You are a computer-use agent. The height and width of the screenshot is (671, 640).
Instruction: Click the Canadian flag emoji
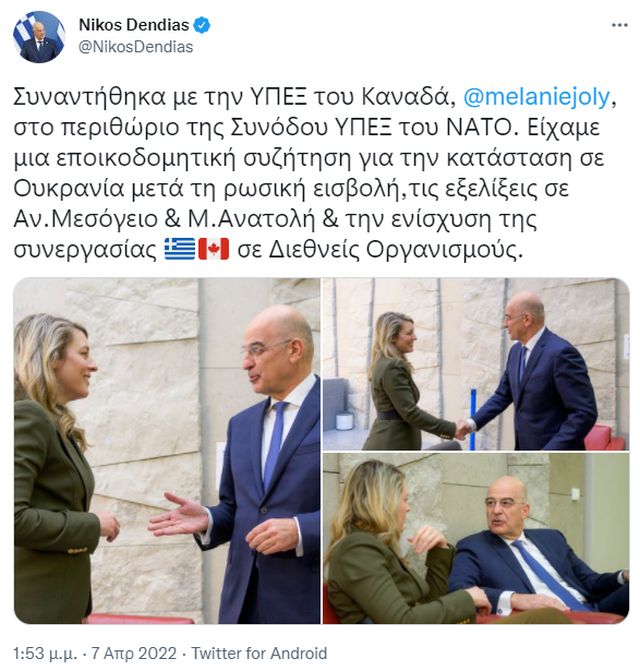(213, 249)
